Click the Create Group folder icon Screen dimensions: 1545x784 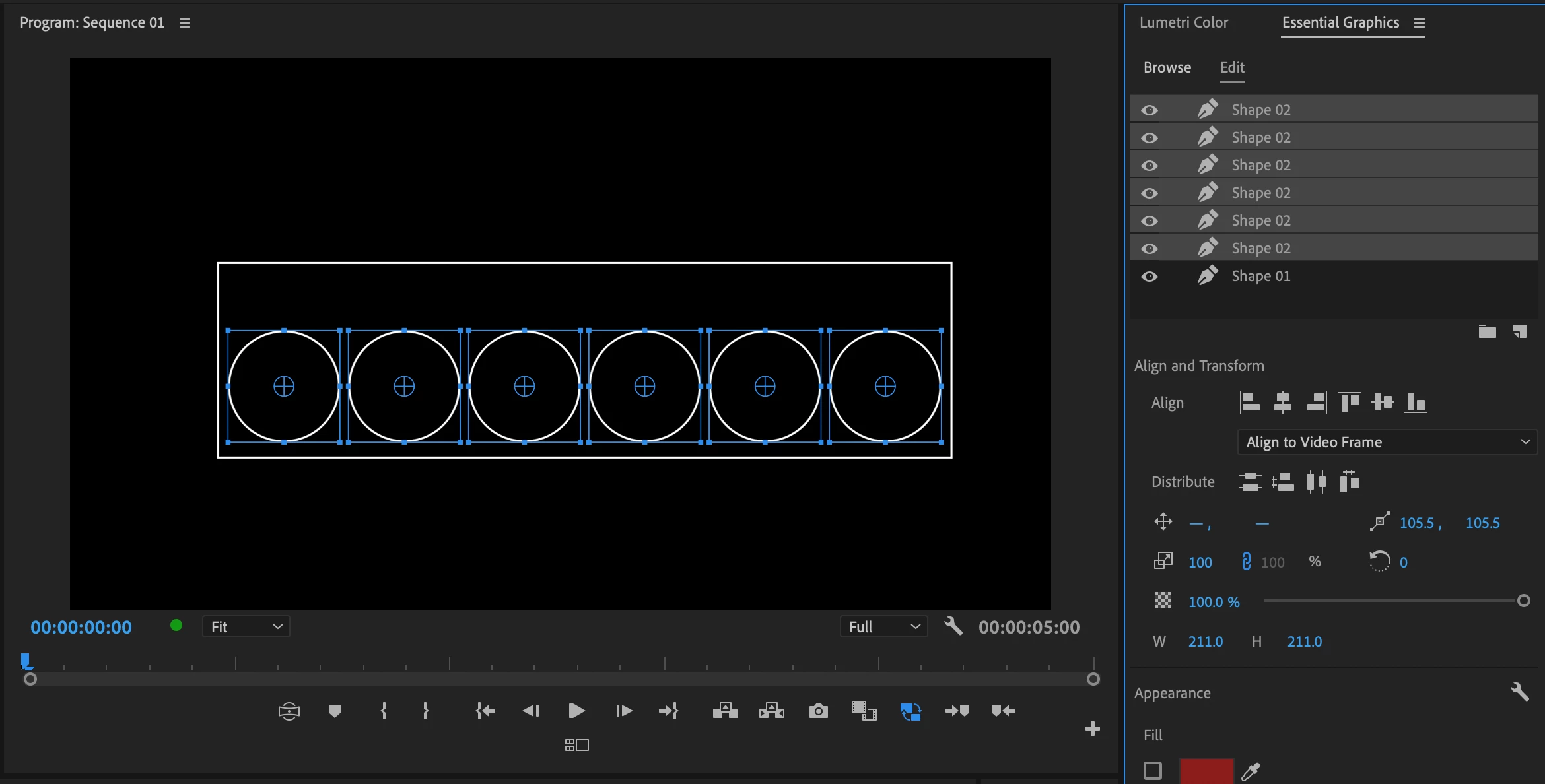coord(1487,331)
